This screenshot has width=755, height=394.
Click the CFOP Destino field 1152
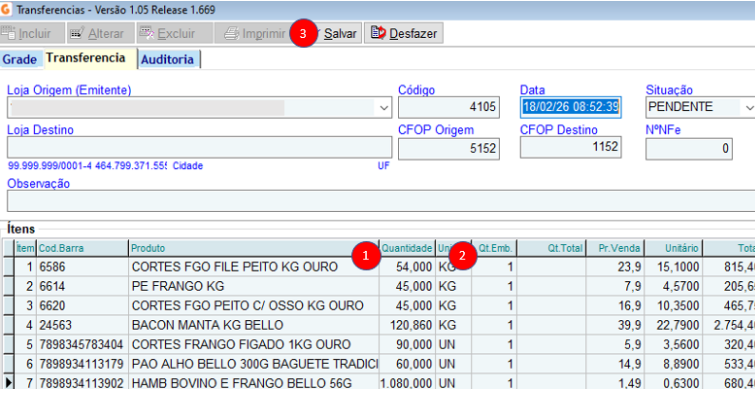(571, 147)
